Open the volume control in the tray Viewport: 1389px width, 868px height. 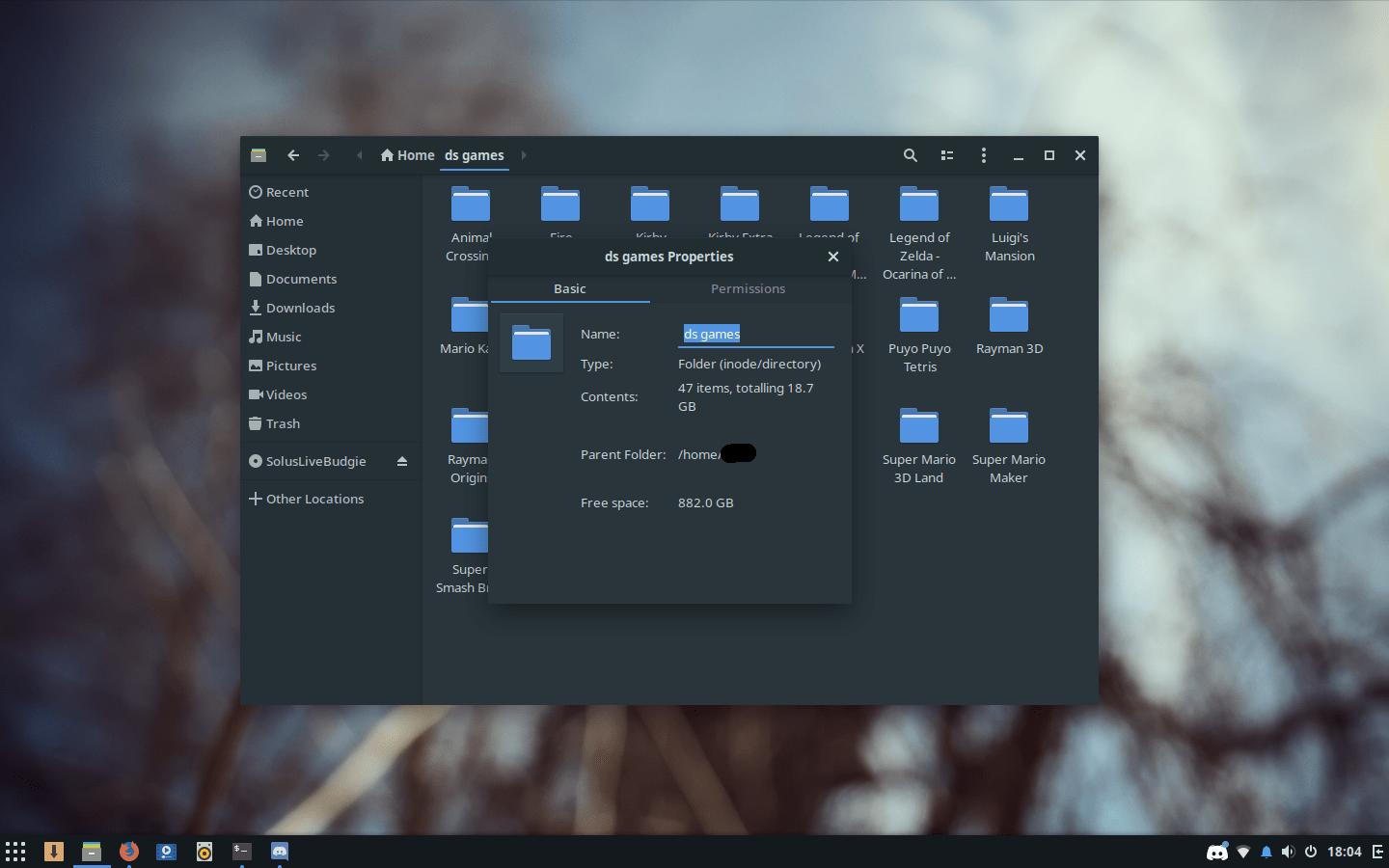[x=1288, y=852]
